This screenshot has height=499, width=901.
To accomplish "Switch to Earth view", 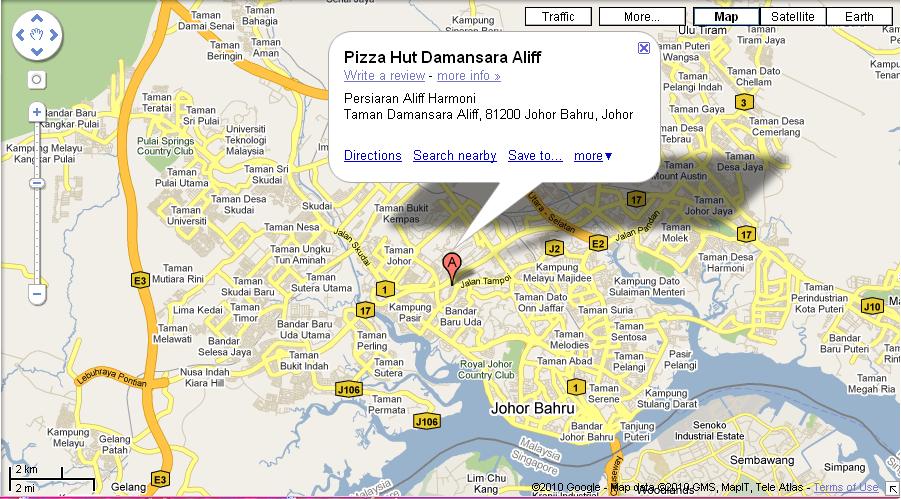I will tap(859, 17).
